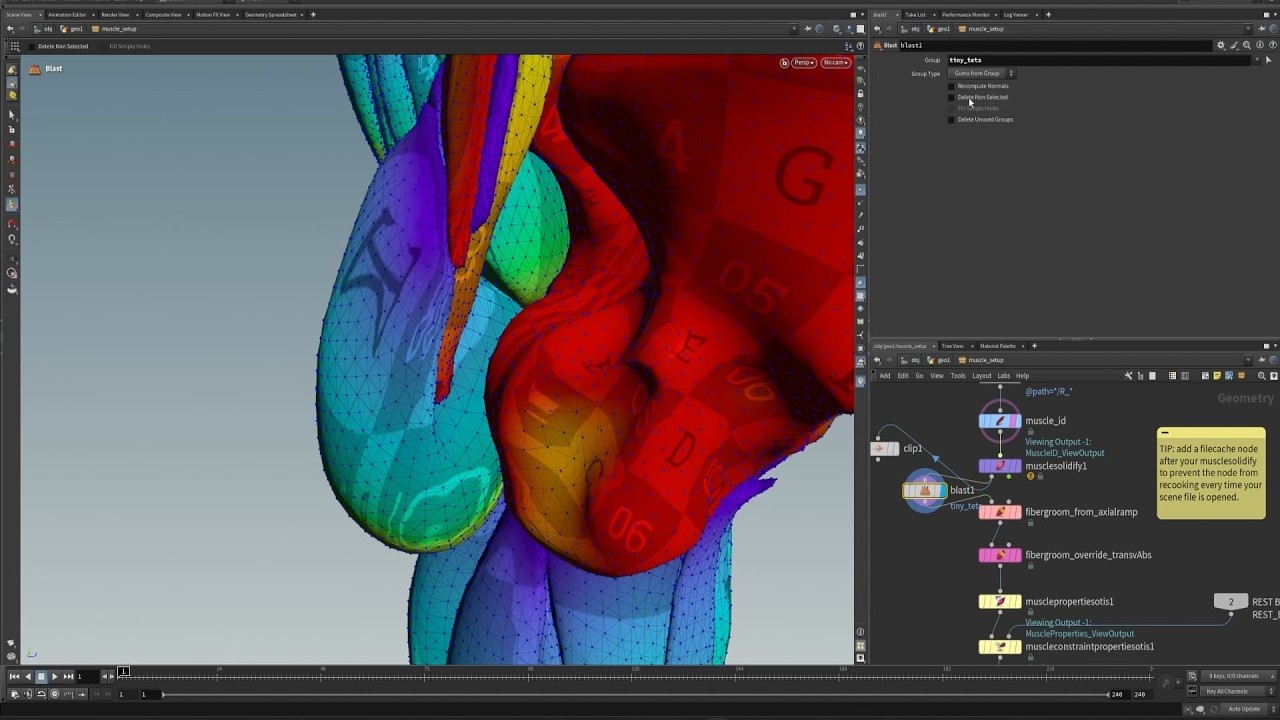Select the musclesolidify1 node
Image resolution: width=1280 pixels, height=720 pixels.
pos(1000,466)
